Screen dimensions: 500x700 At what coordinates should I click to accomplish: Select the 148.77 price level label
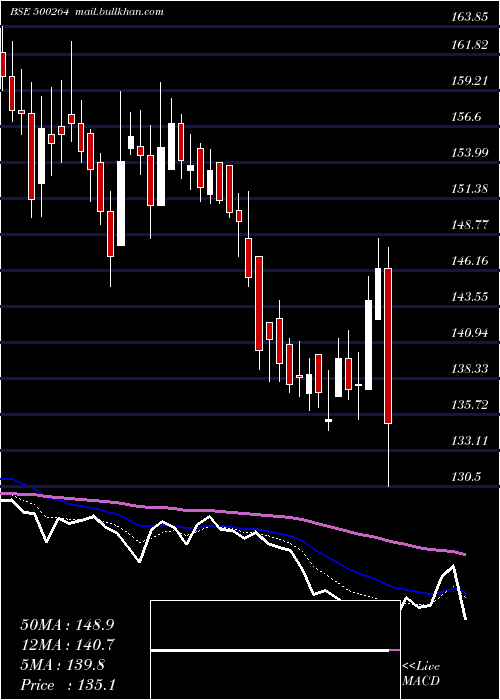[x=468, y=225]
